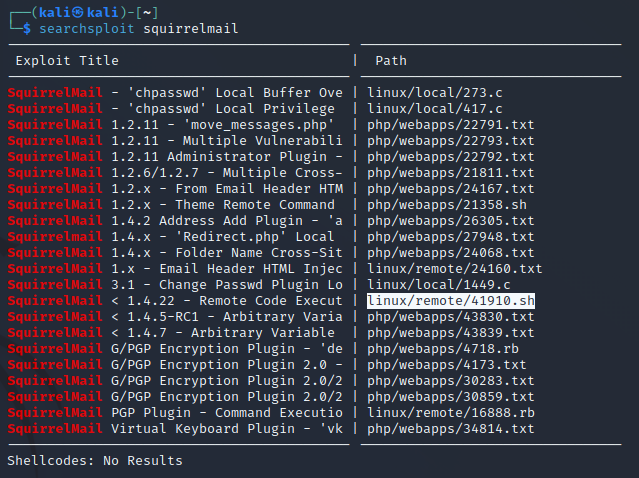Click the Exploit Title column header
This screenshot has width=639, height=478.
[67, 61]
